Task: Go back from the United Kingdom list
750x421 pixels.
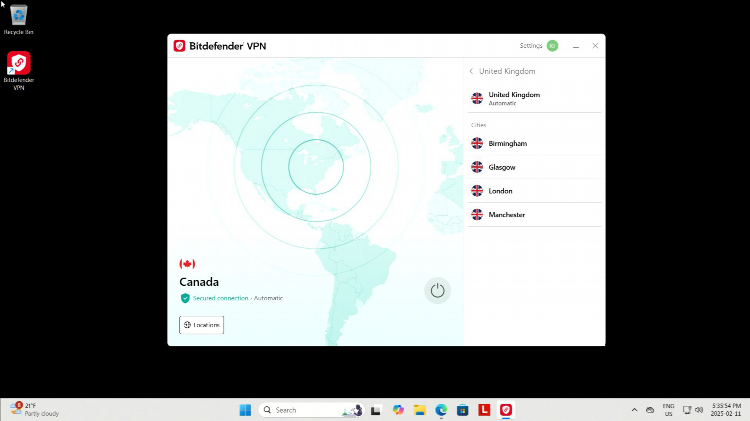Action: pyautogui.click(x=471, y=71)
